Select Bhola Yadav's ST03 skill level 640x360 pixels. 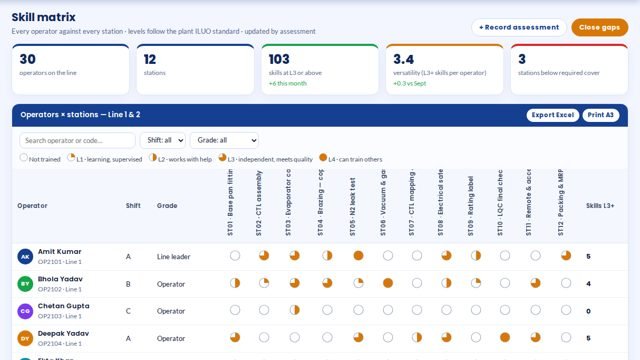295,283
